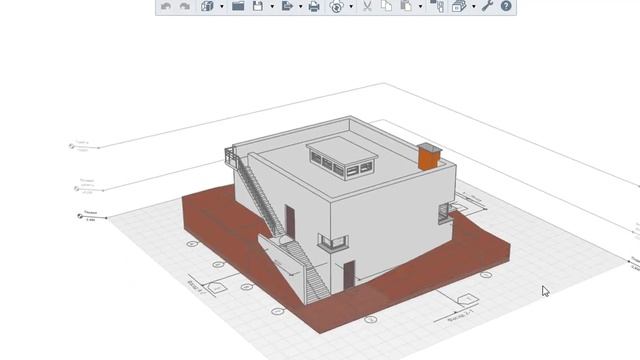Select the section marker on the right grid

click(468, 300)
